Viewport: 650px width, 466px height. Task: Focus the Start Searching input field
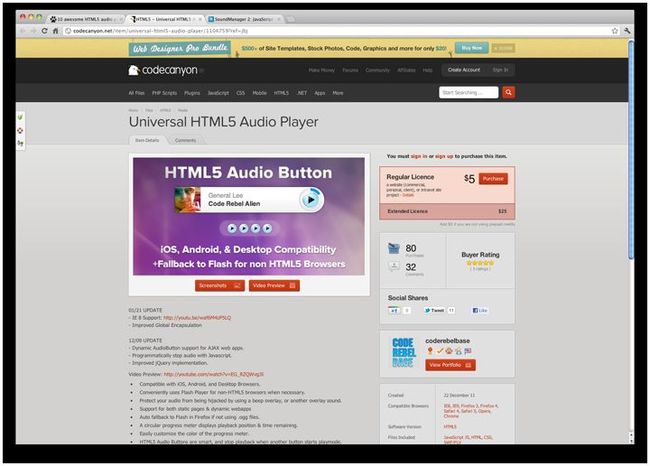coord(468,92)
